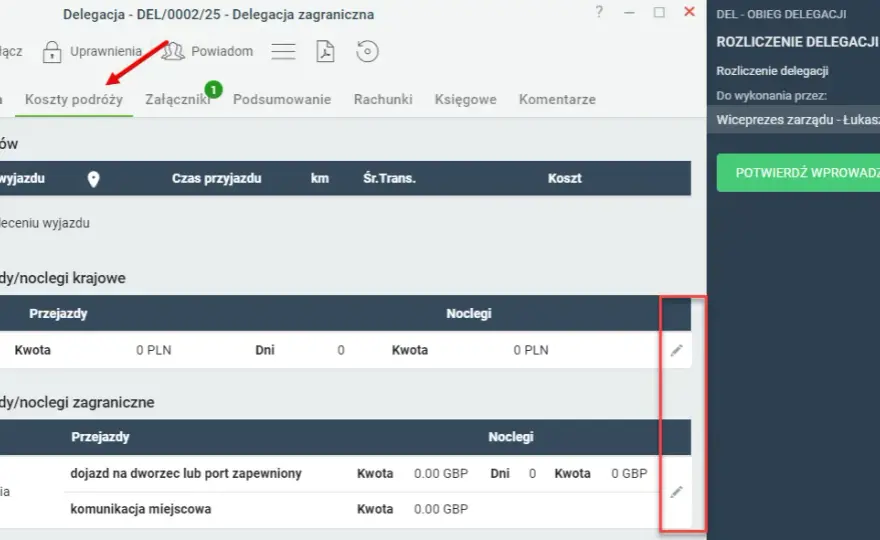This screenshot has height=540, width=880.
Task: Click Rozliczenie delegacji step text in sidebar
Action: 772,71
